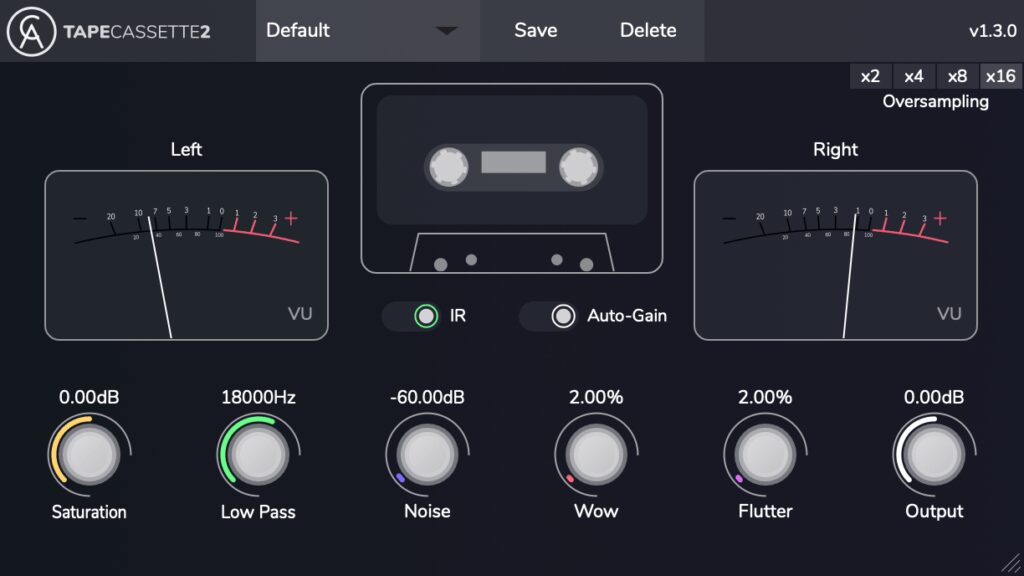Image resolution: width=1024 pixels, height=576 pixels.
Task: Select x8 oversampling
Action: [x=957, y=76]
